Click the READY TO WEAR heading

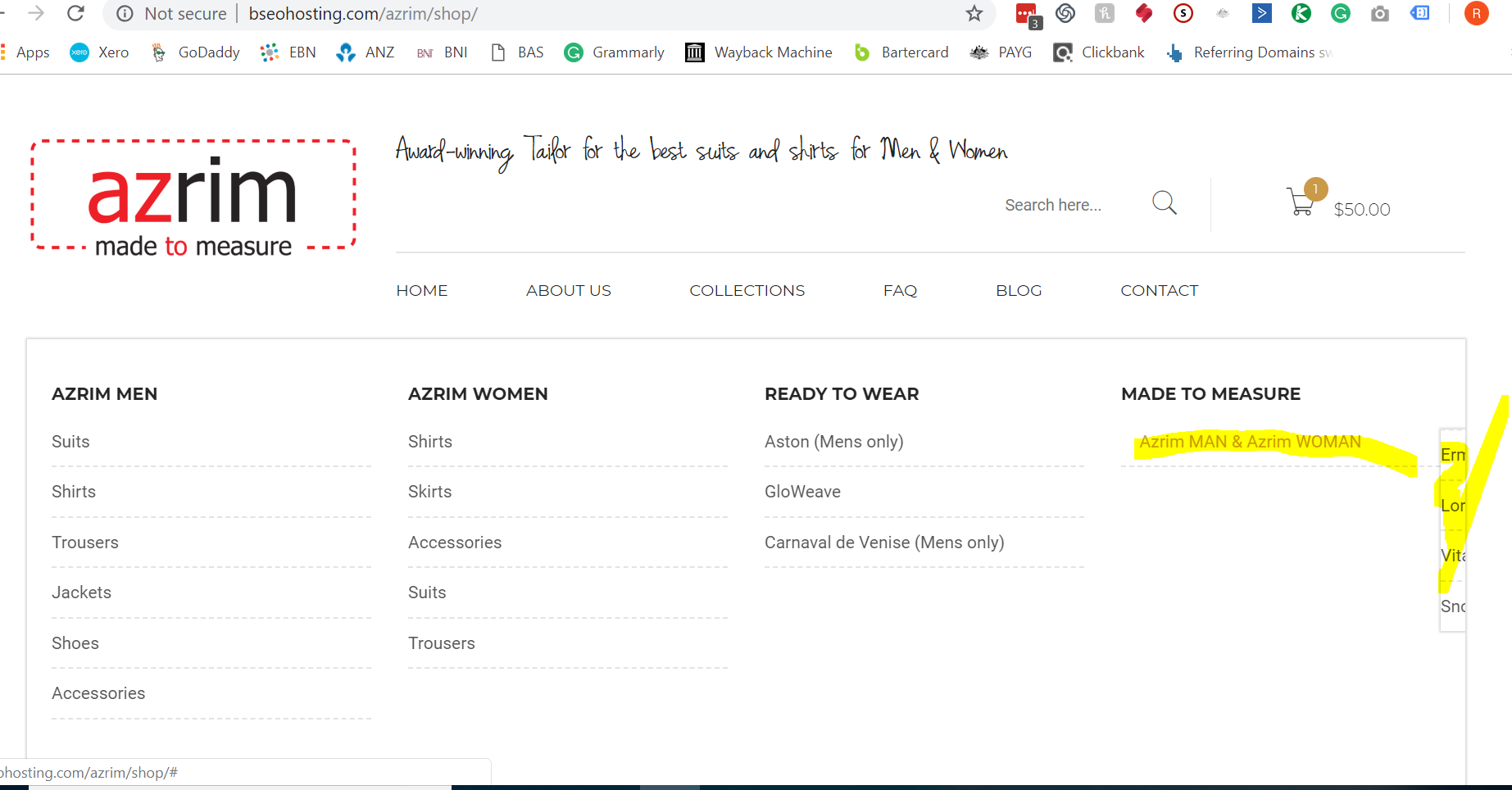[842, 394]
